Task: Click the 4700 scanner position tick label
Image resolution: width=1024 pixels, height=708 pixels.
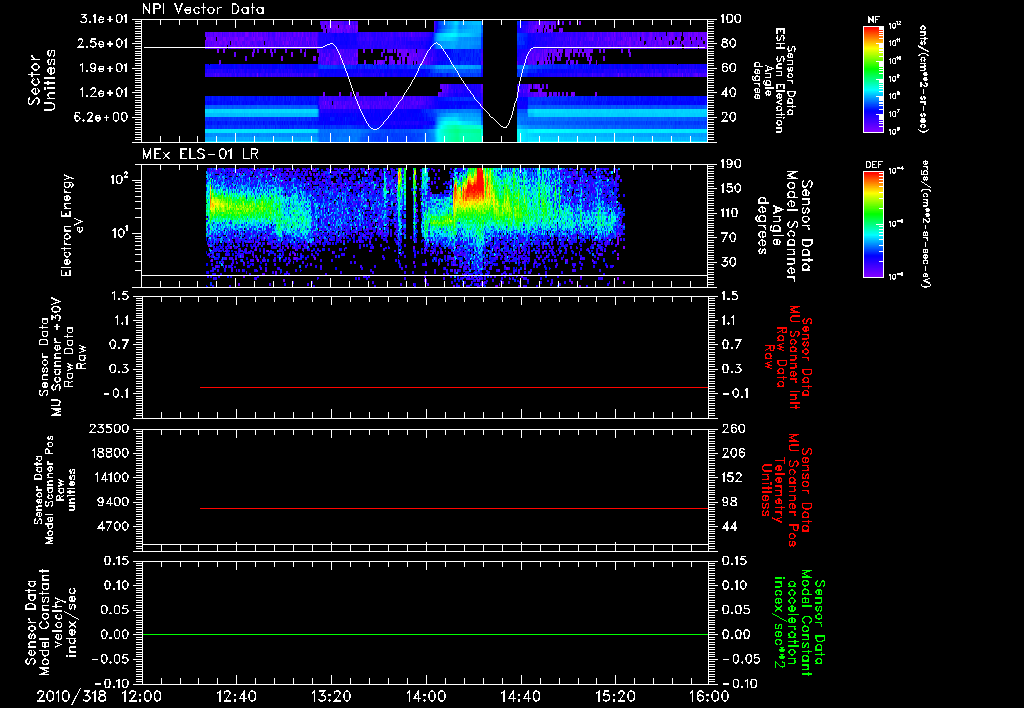Action: pyautogui.click(x=112, y=527)
